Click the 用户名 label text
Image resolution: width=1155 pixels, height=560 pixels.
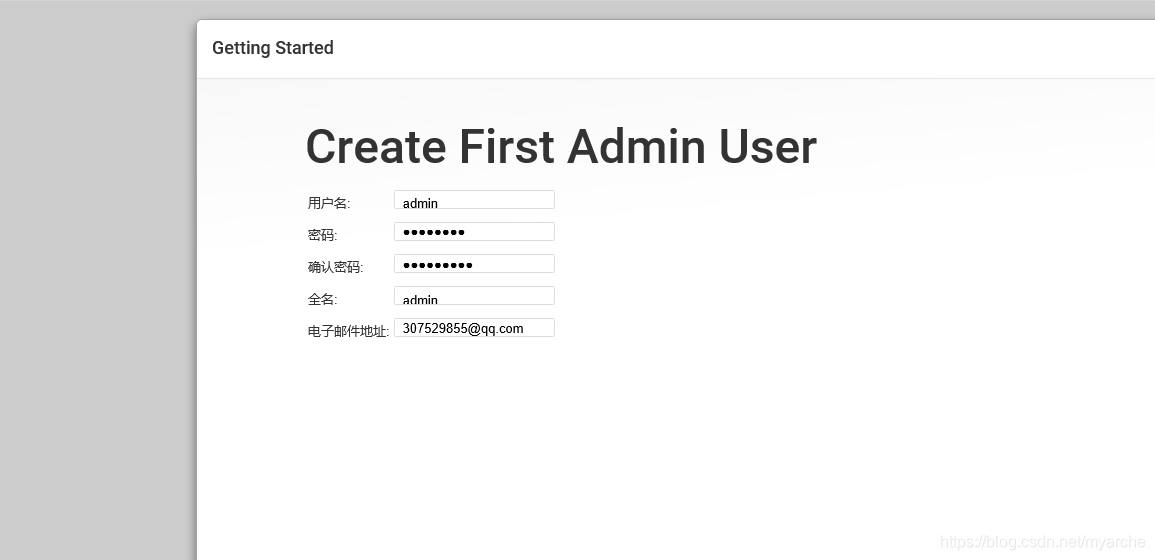point(329,203)
